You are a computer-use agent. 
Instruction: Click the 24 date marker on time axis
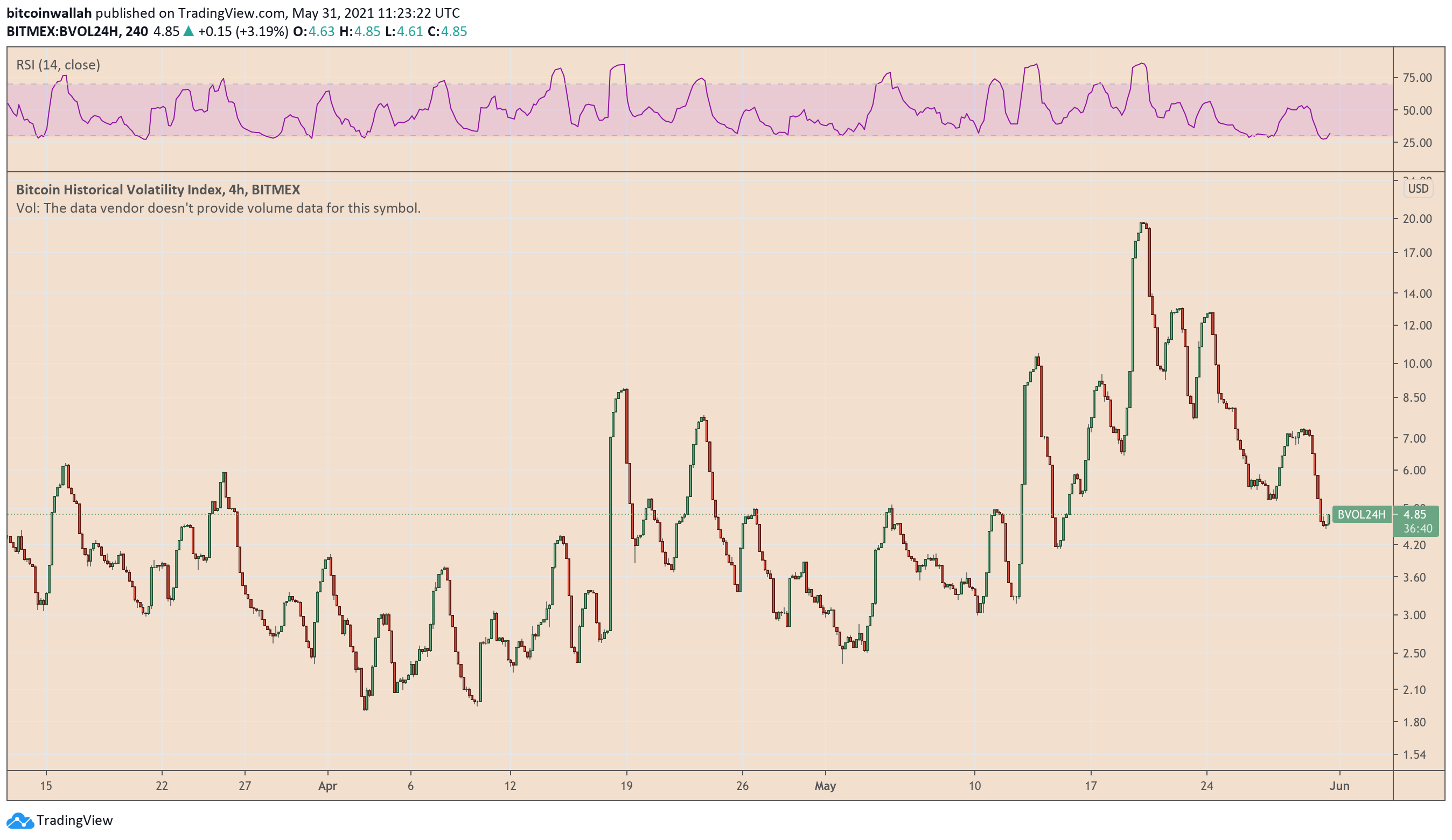1206,786
